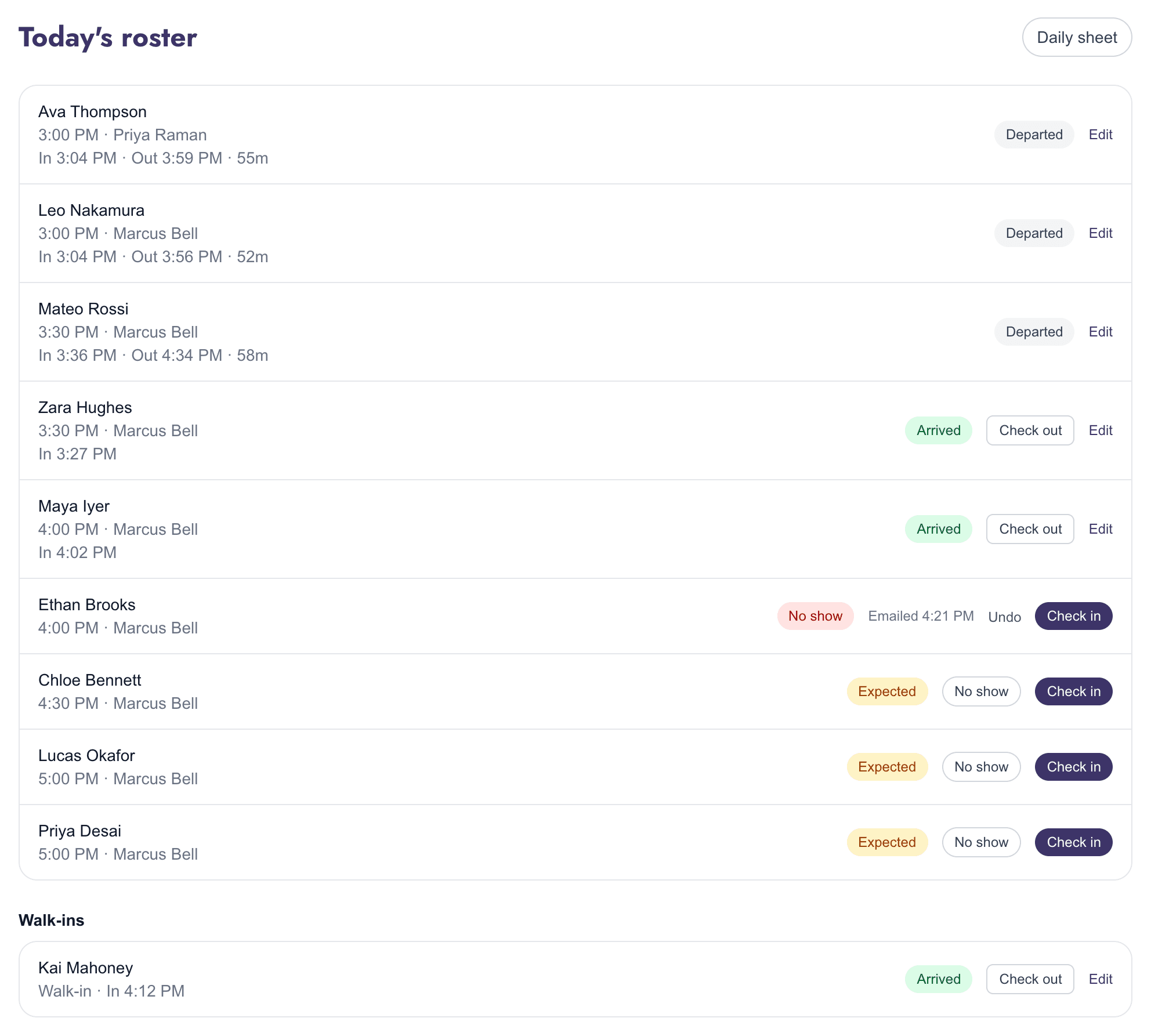
Task: Edit Mateo Rossi's entry
Action: coord(1101,332)
